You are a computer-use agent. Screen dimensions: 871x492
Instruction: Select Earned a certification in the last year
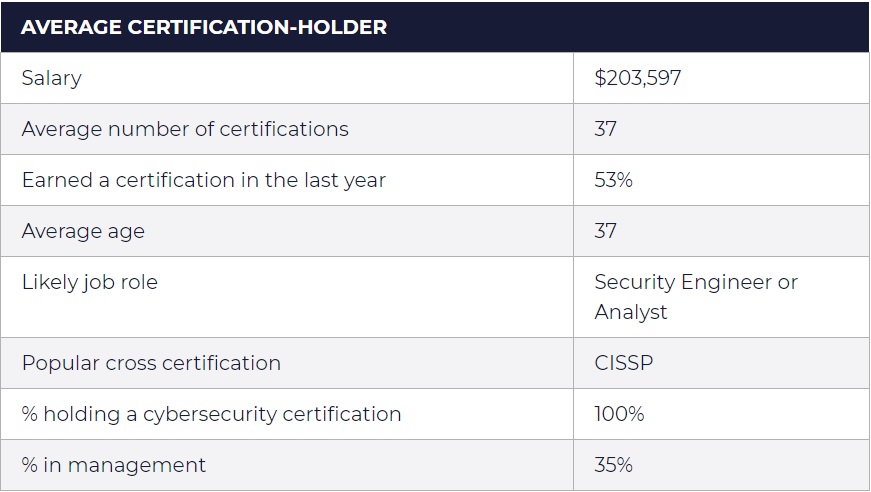(x=203, y=180)
